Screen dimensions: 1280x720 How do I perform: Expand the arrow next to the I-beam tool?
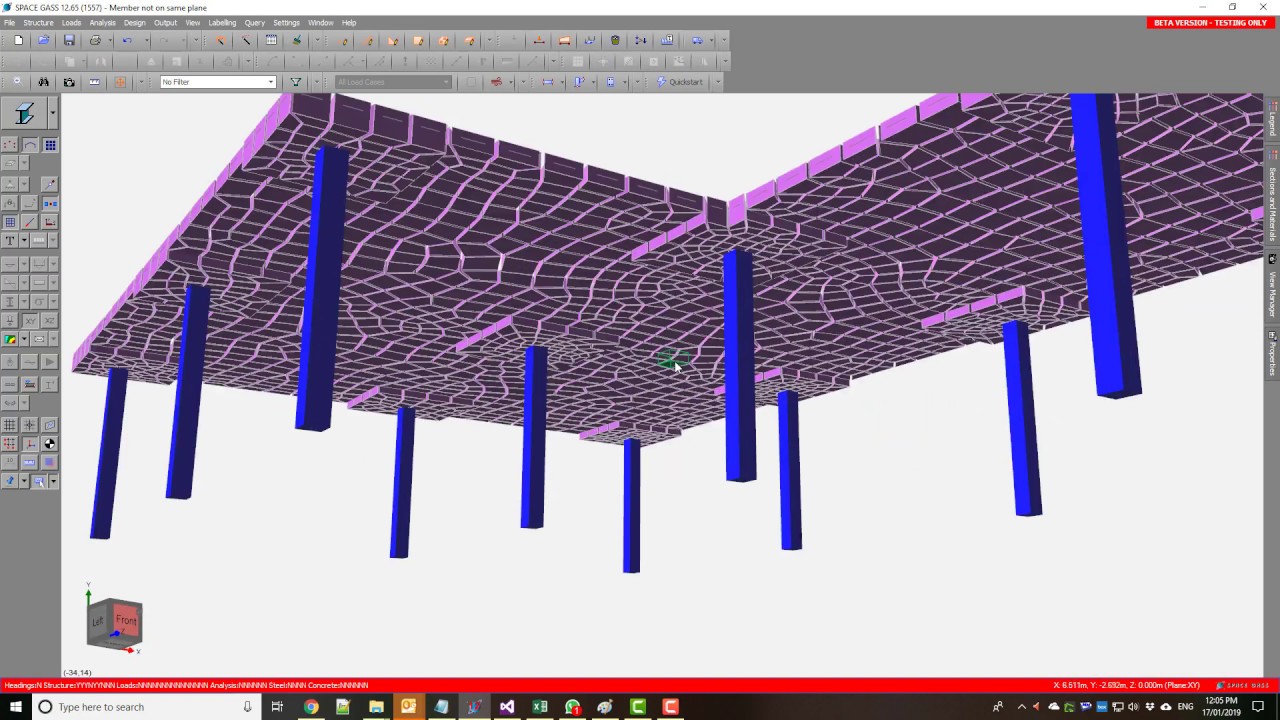[52, 114]
